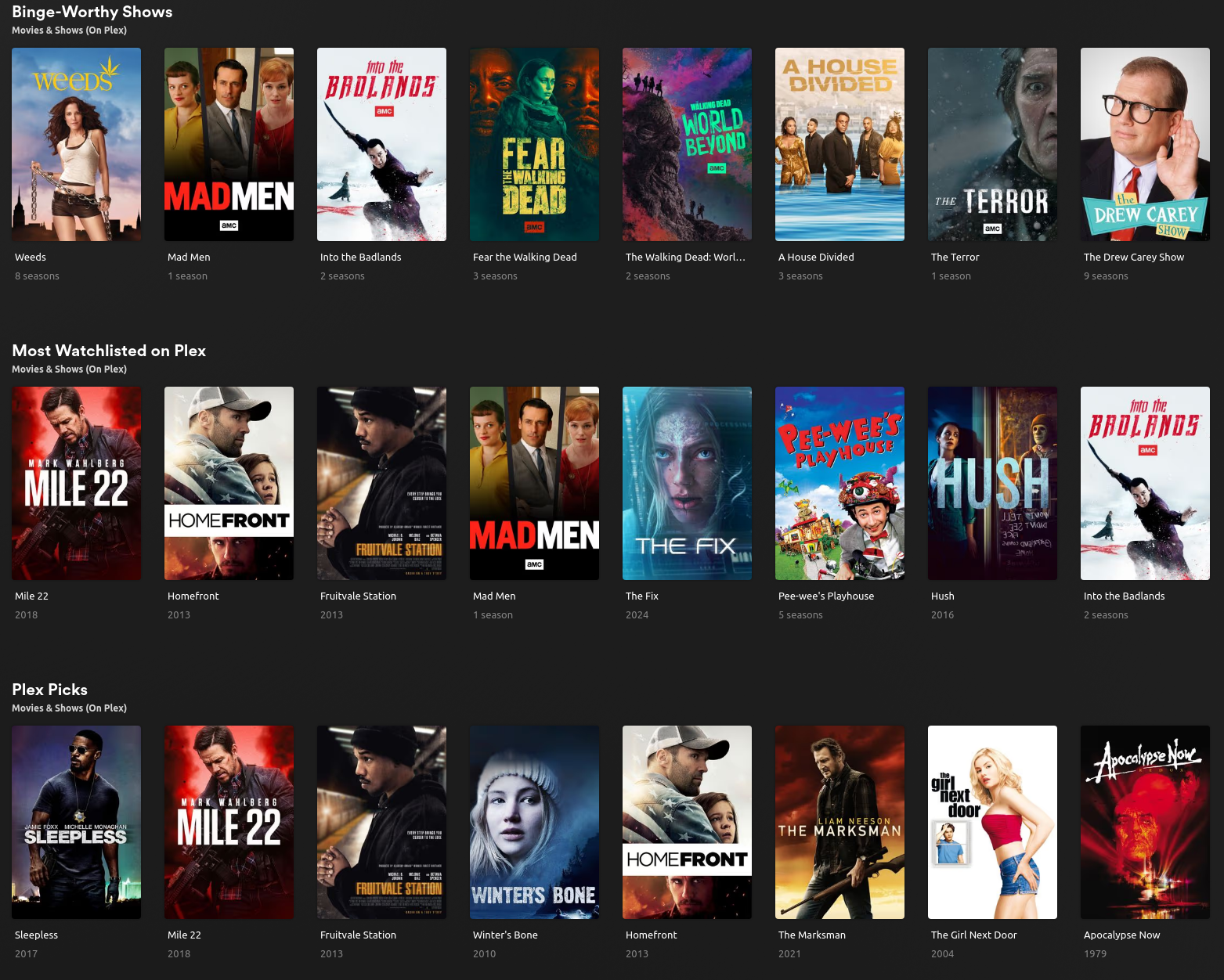Viewport: 1224px width, 980px height.
Task: Open the Mile 22 poster in Most Watchlisted
Action: coord(76,483)
